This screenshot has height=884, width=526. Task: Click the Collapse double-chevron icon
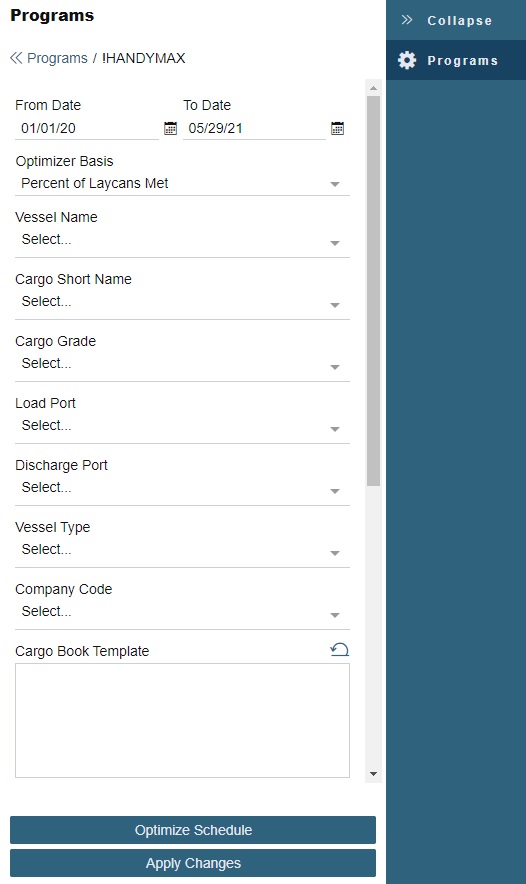pos(406,20)
